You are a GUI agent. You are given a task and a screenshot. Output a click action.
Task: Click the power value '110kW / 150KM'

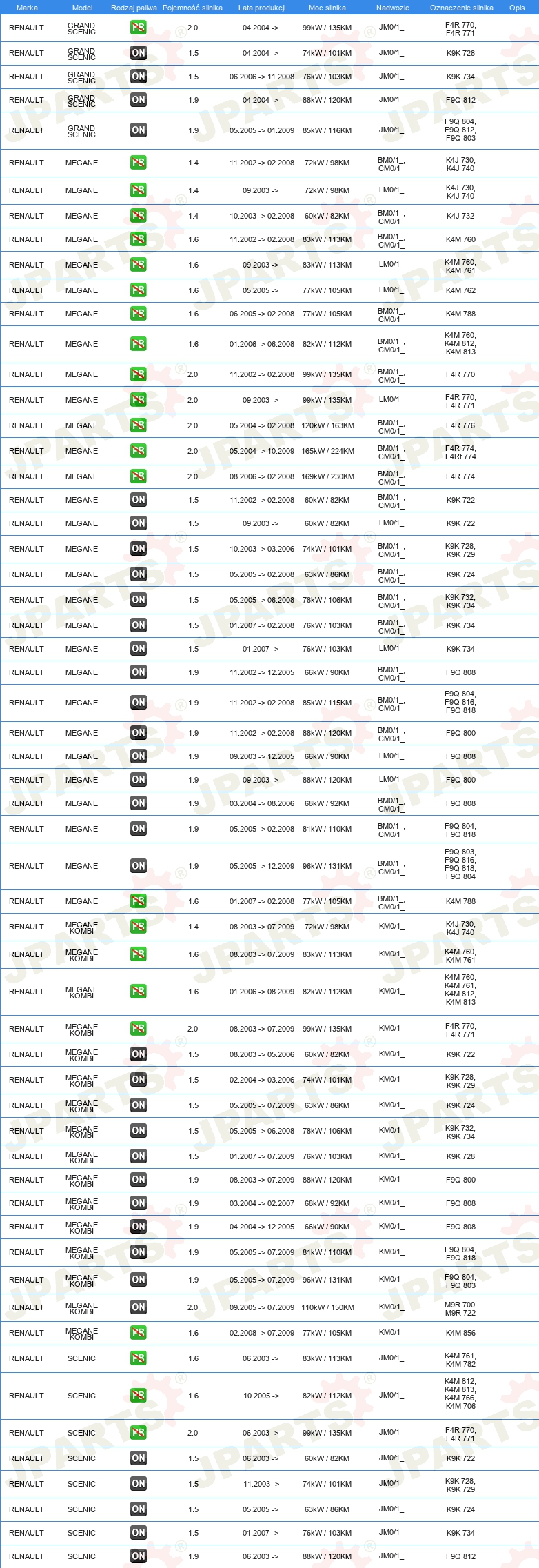(327, 1307)
